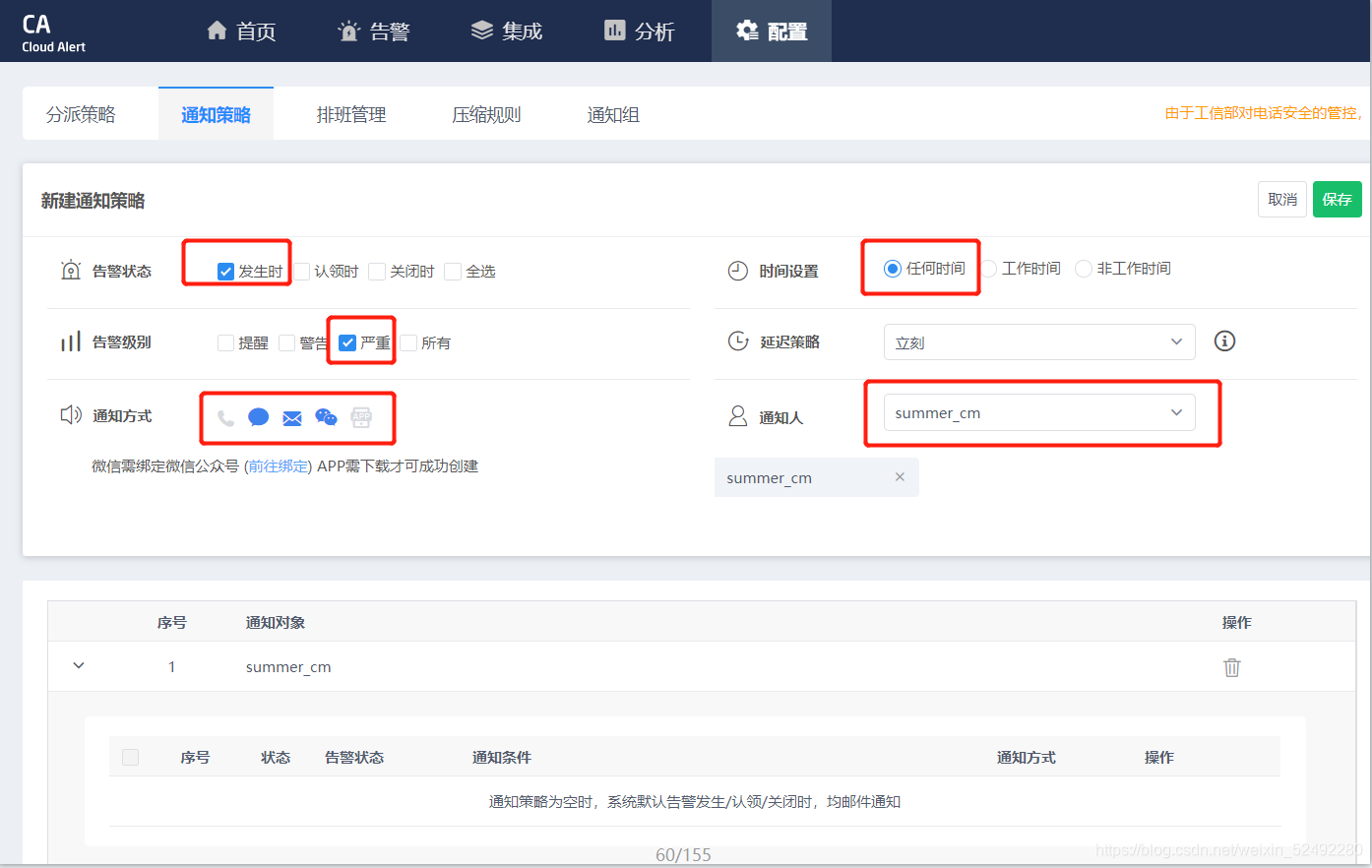Image resolution: width=1372 pixels, height=868 pixels.
Task: Open the 集成 integration menu
Action: coord(507,31)
